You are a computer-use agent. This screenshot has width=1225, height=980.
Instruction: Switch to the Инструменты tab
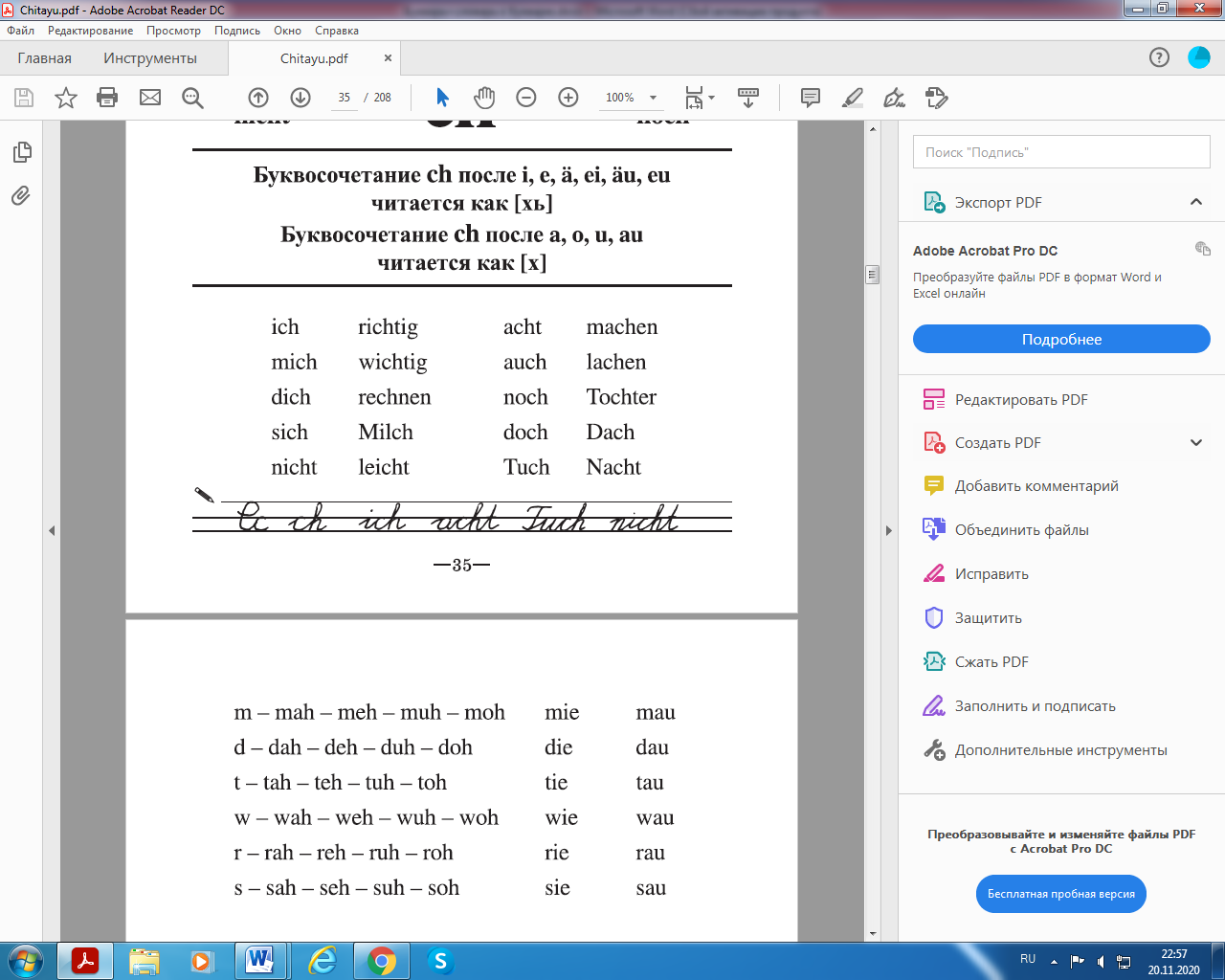150,58
